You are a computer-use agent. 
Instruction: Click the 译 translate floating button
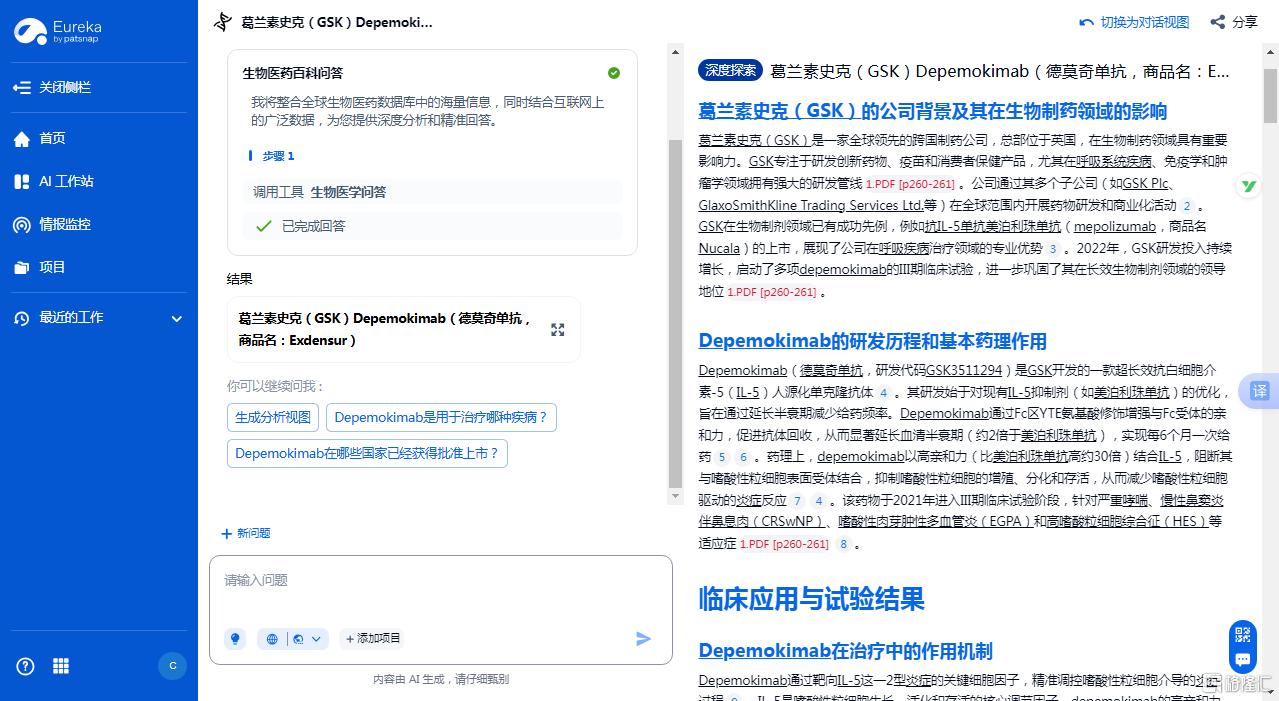point(1260,391)
